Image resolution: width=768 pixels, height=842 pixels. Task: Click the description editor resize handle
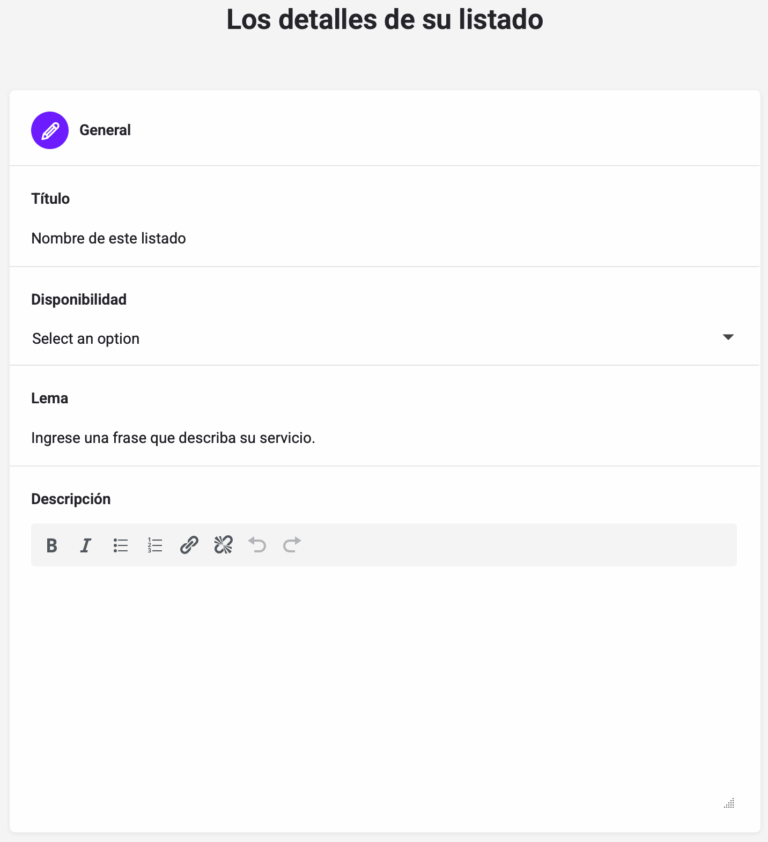[729, 803]
